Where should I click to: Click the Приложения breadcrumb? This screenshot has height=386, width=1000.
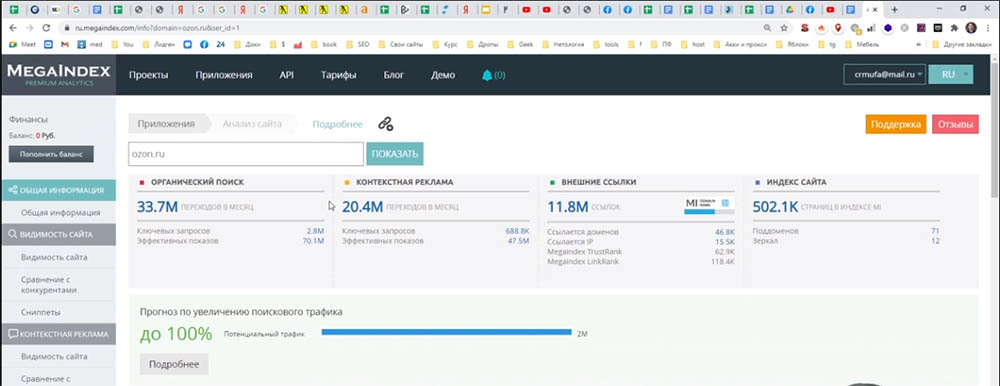click(x=166, y=124)
